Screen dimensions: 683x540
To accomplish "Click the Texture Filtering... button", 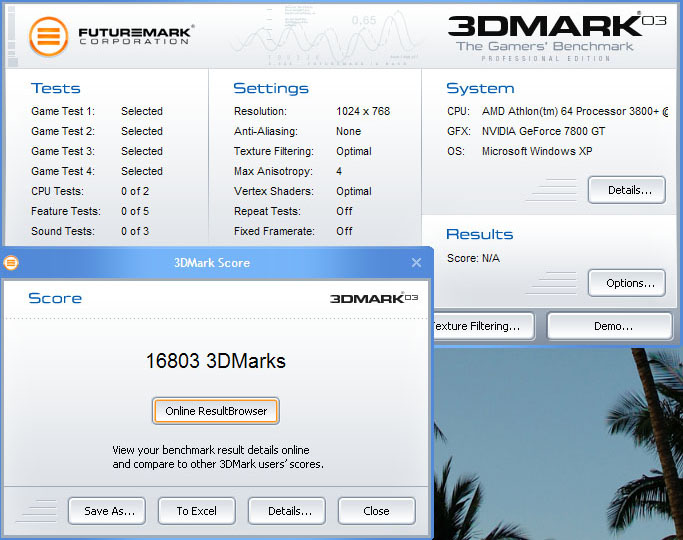I will point(484,326).
